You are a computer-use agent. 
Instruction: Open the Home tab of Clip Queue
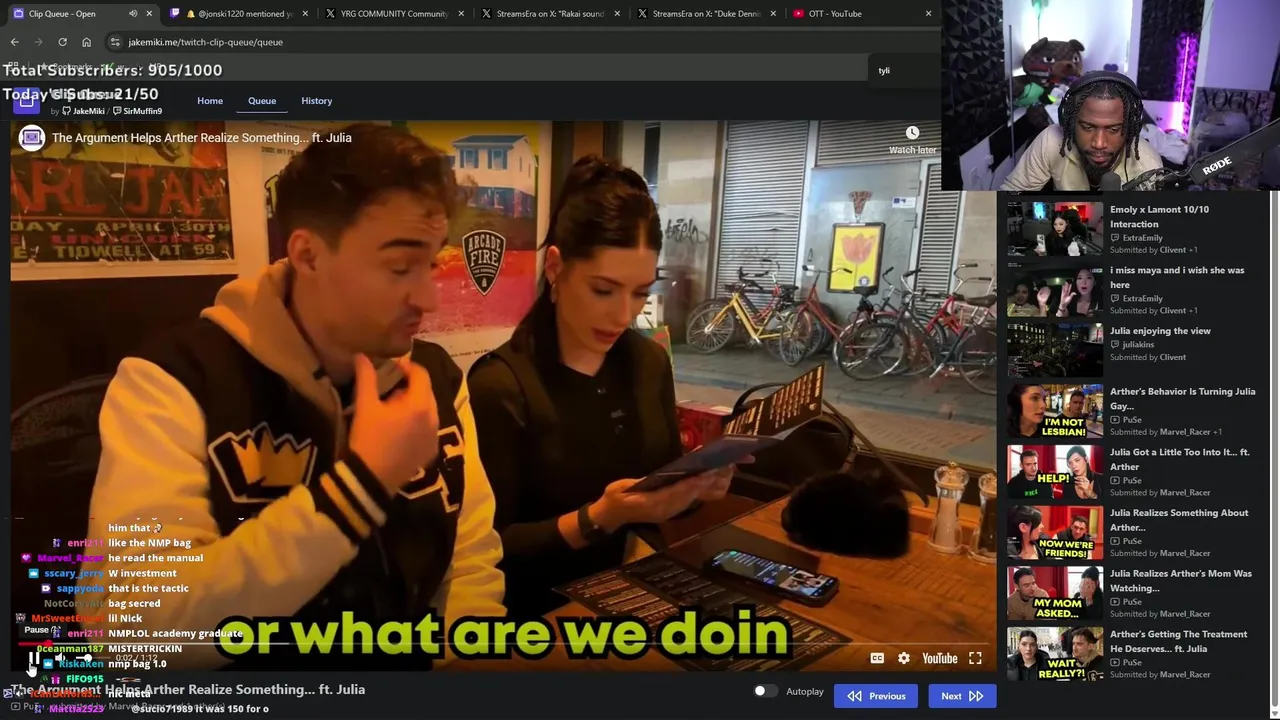click(210, 100)
